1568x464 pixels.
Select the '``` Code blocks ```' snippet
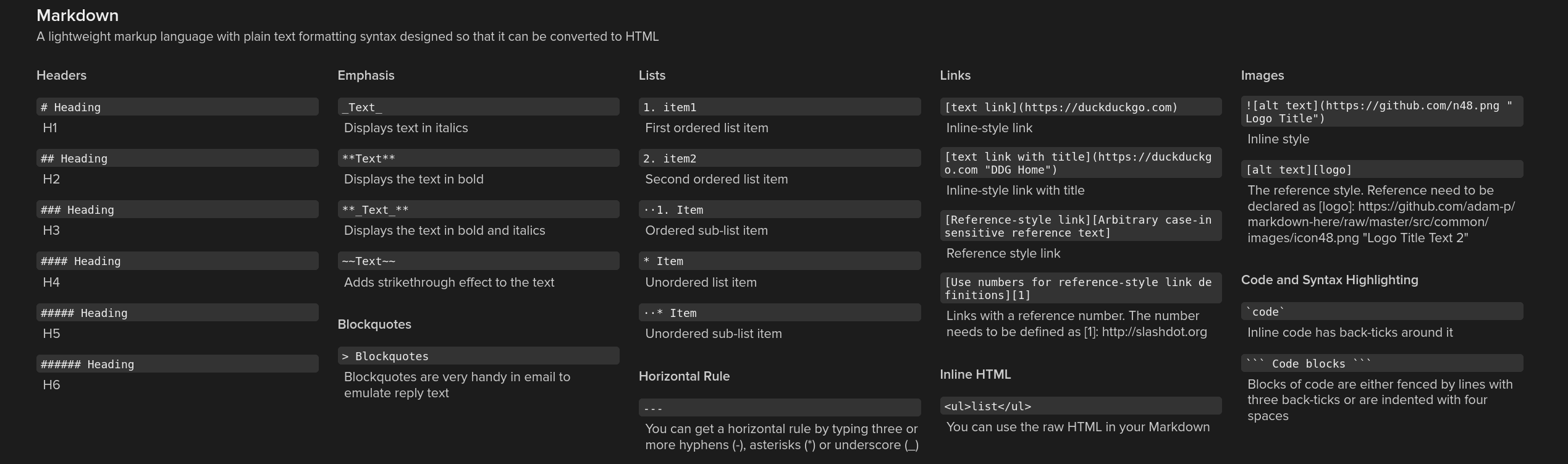1382,363
